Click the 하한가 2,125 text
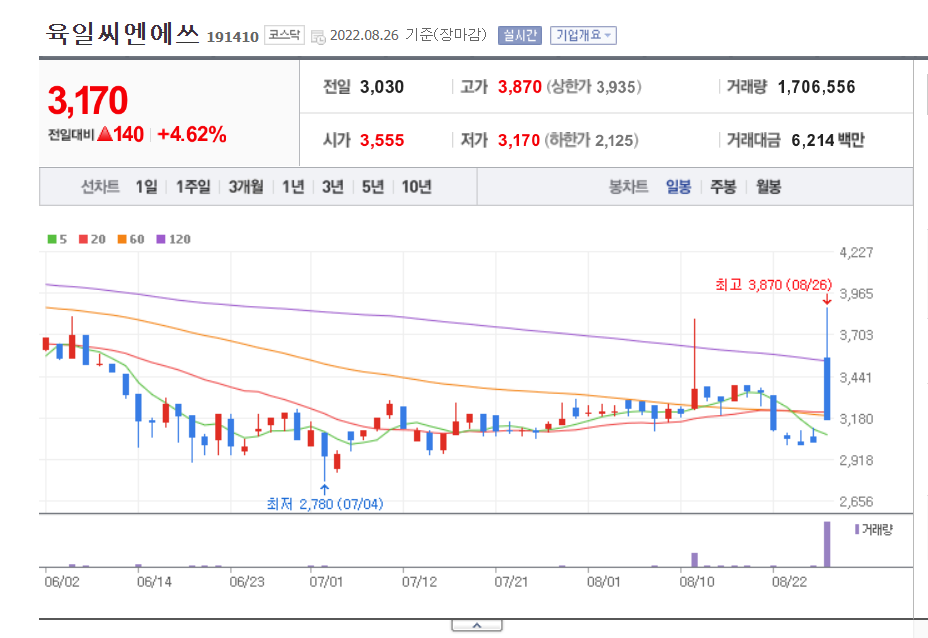 pos(592,140)
